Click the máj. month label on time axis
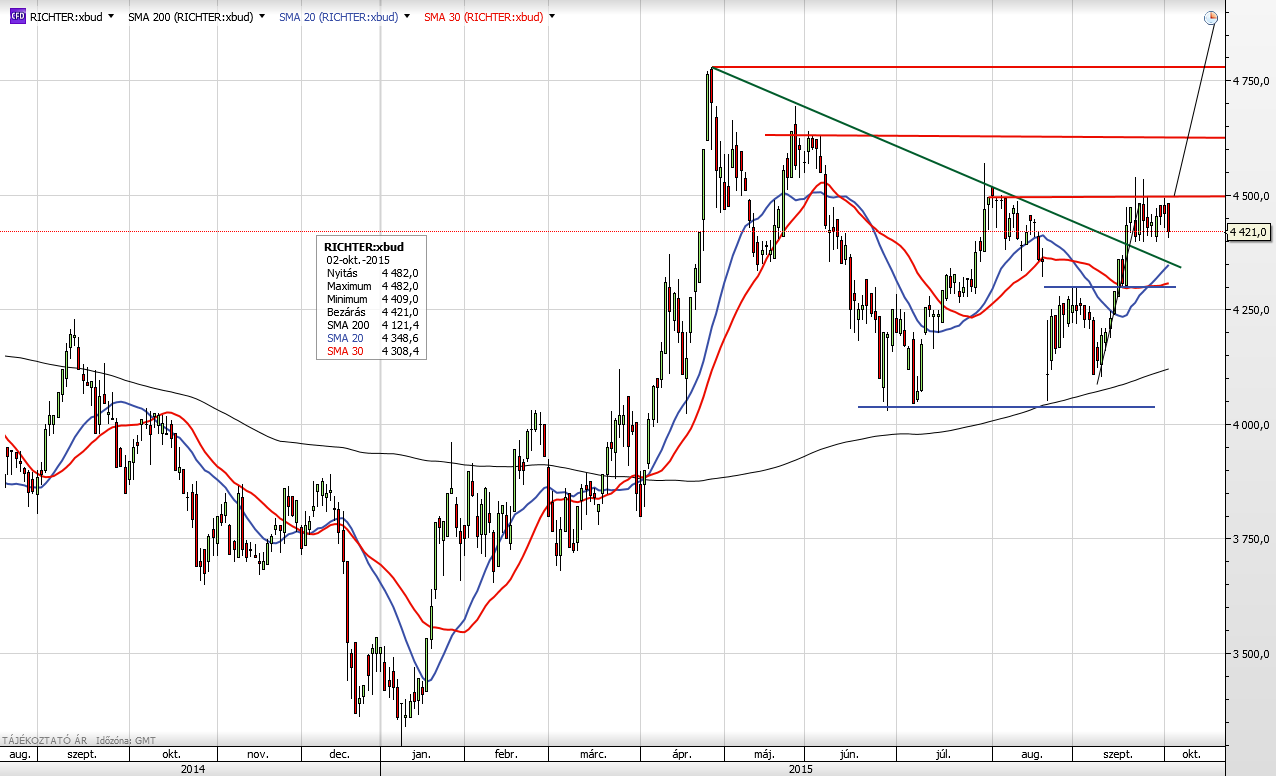The width and height of the screenshot is (1276, 776). pos(765,755)
